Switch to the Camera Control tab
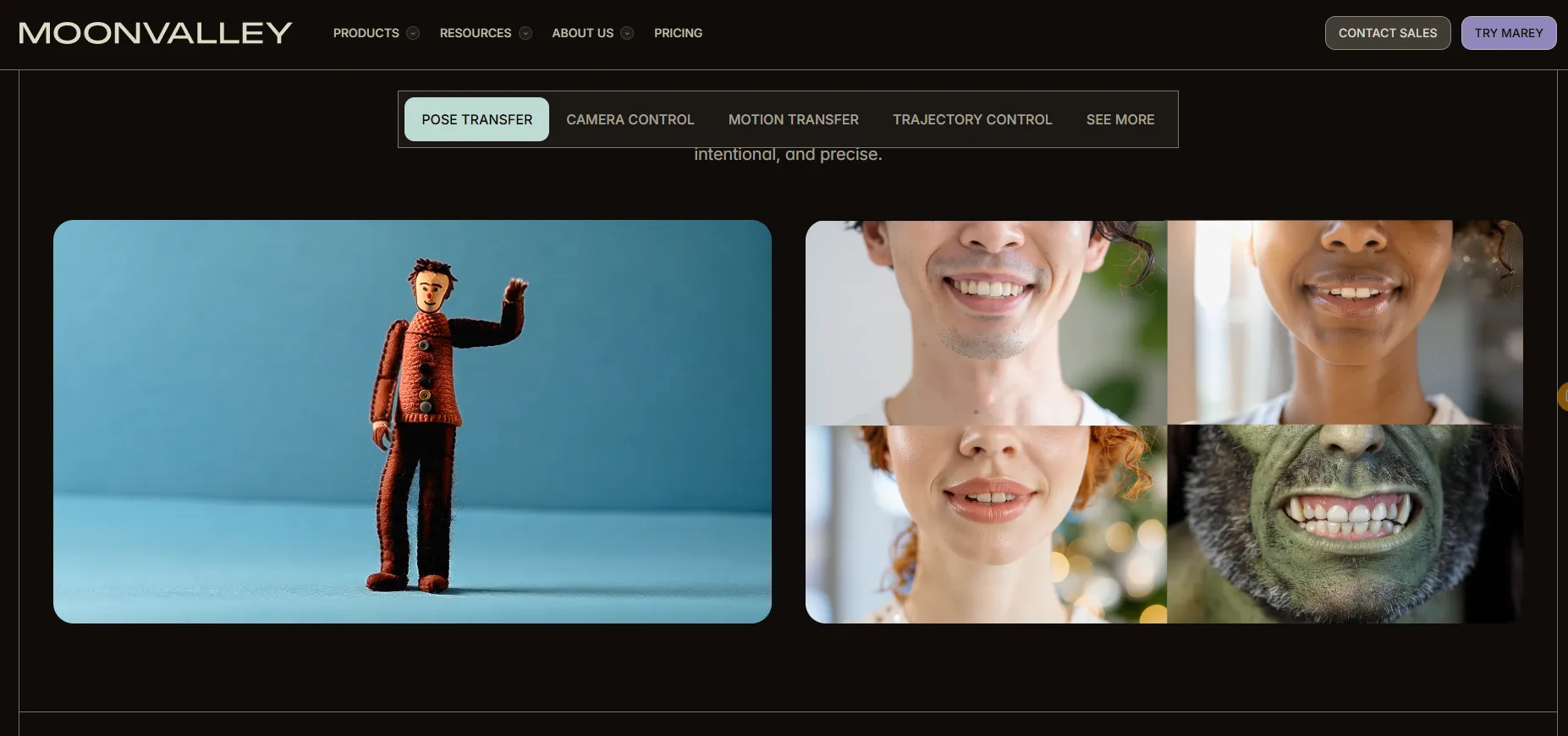The width and height of the screenshot is (1568, 736). pos(630,119)
